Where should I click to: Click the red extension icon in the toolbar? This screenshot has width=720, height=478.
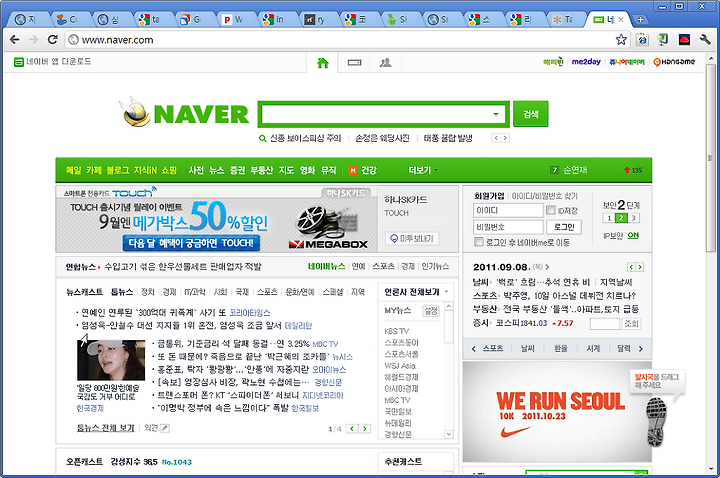684,40
